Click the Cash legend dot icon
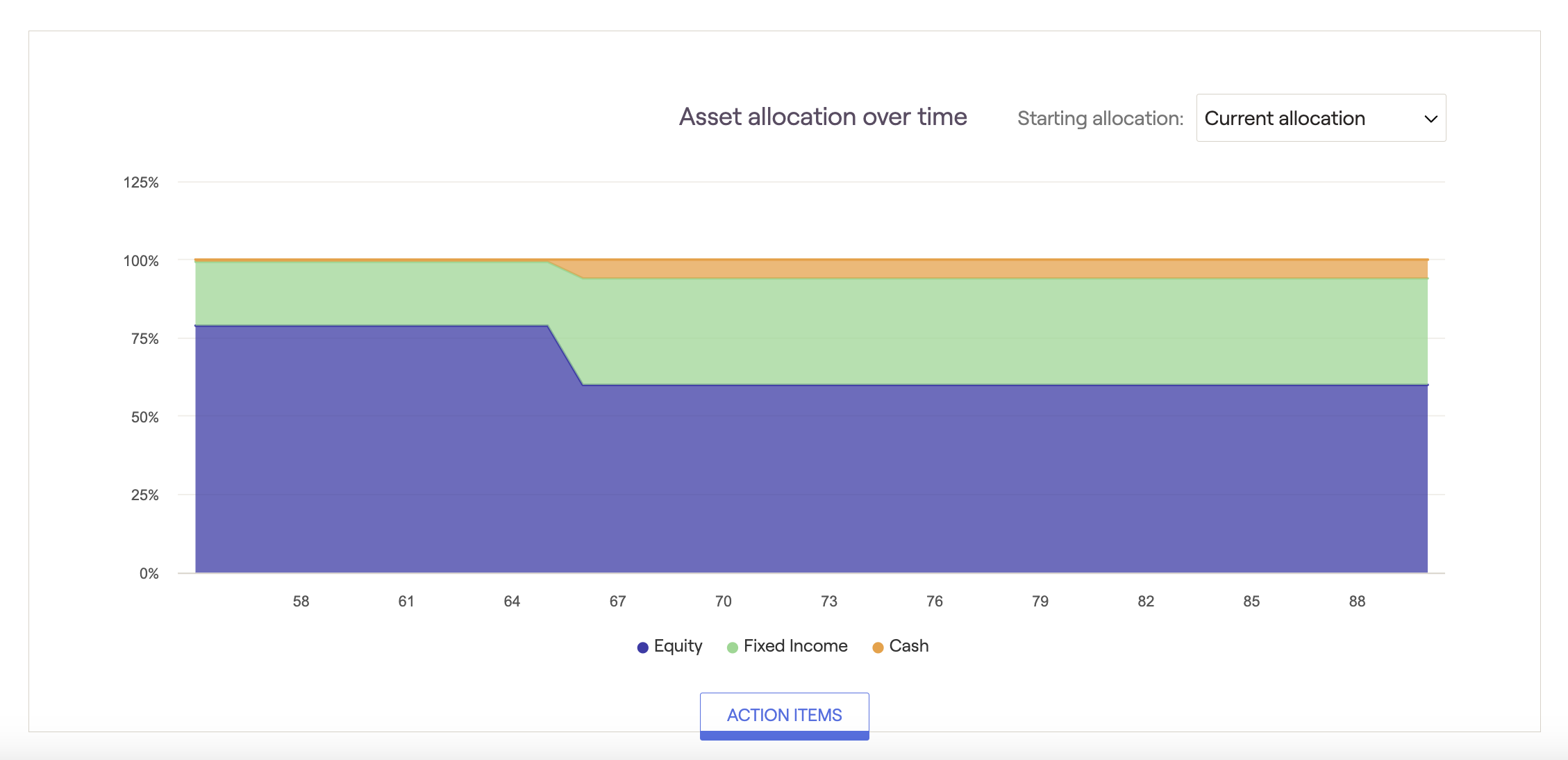Image resolution: width=1568 pixels, height=760 pixels. (878, 647)
